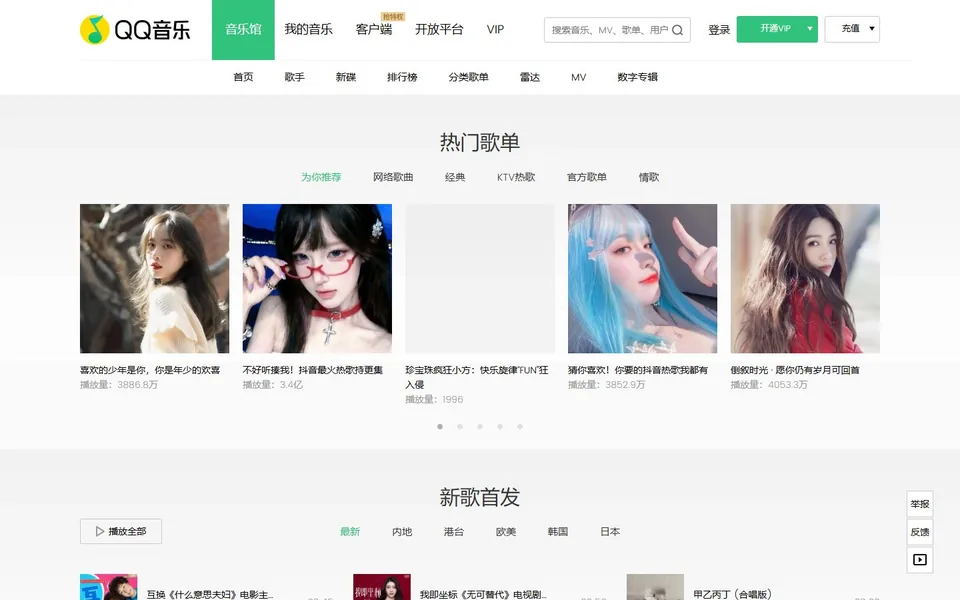The height and width of the screenshot is (600, 960).
Task: Click the title 倒叙时光 · 愿你仍有岁月可回首
Action: 795,370
